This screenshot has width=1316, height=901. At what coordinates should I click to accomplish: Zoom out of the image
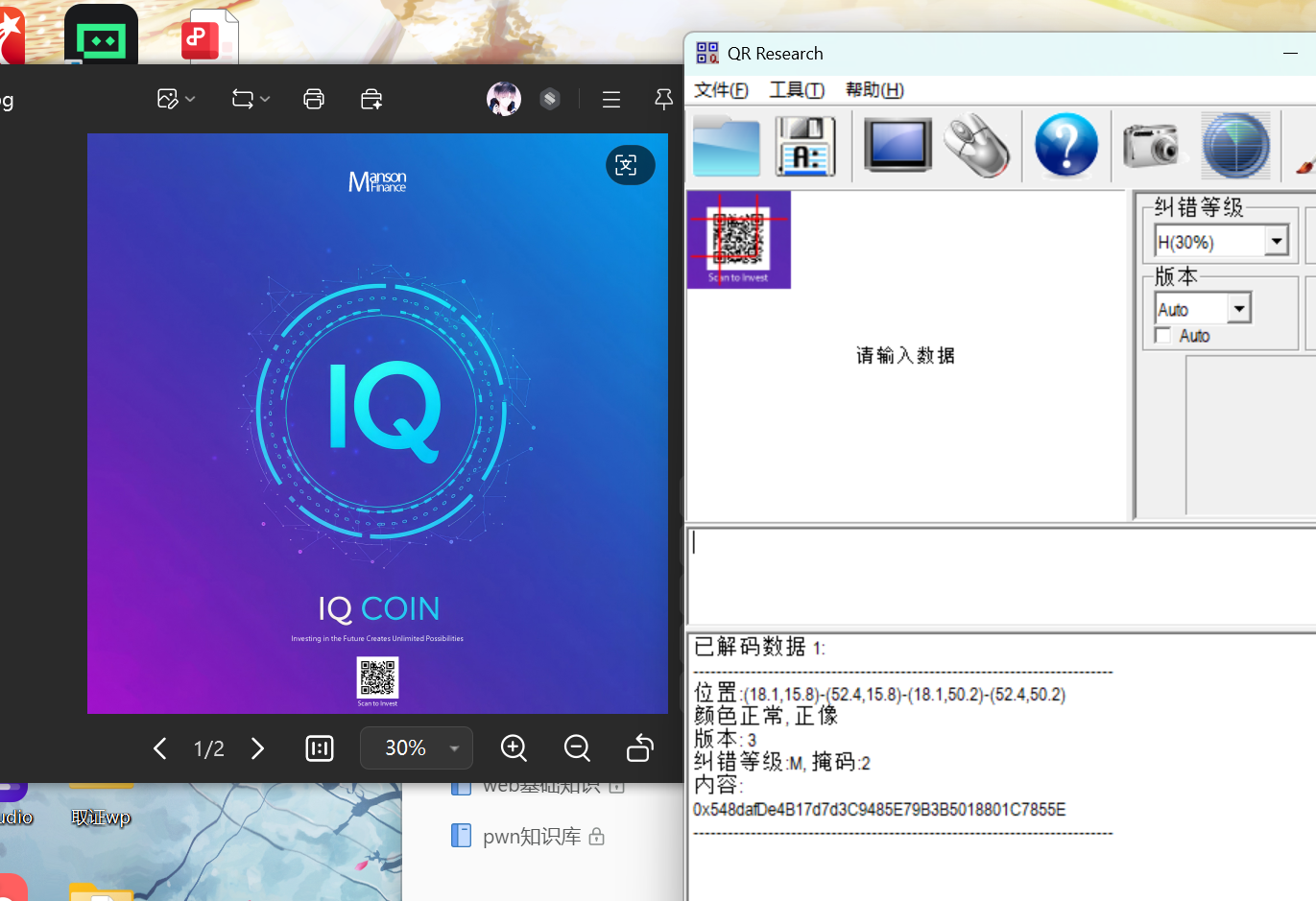[x=577, y=748]
